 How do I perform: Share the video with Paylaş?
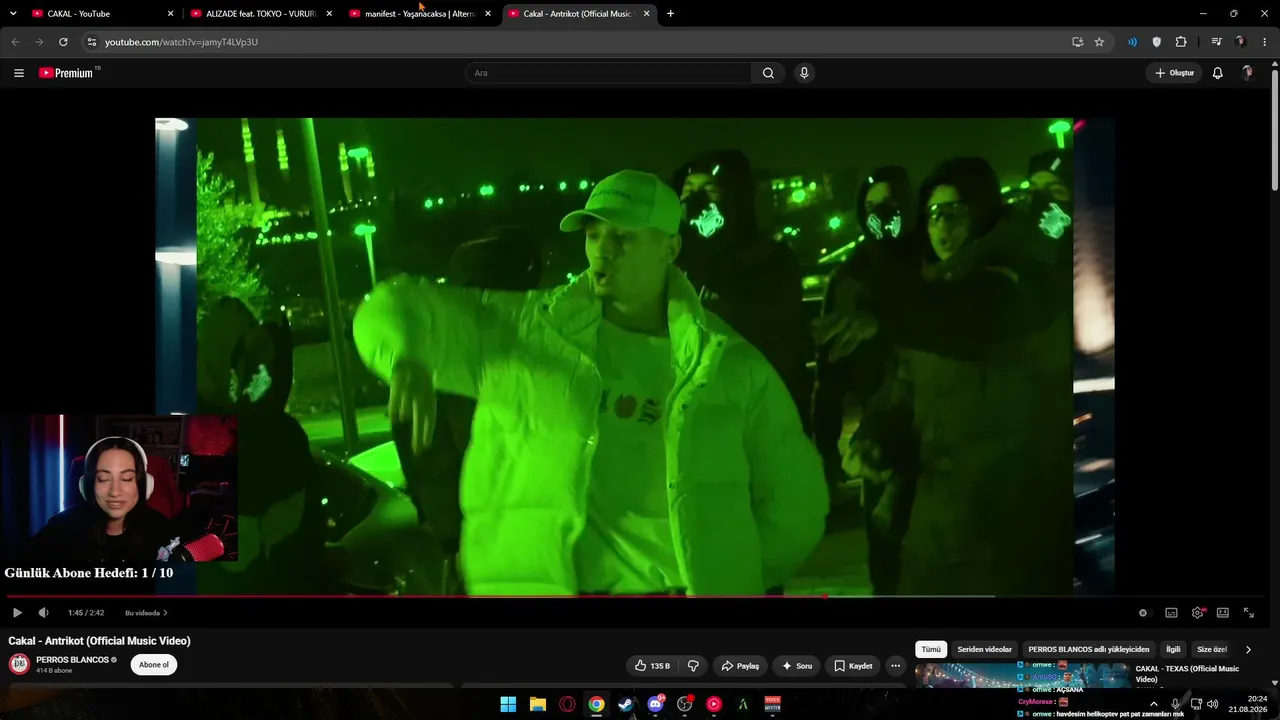coord(740,666)
